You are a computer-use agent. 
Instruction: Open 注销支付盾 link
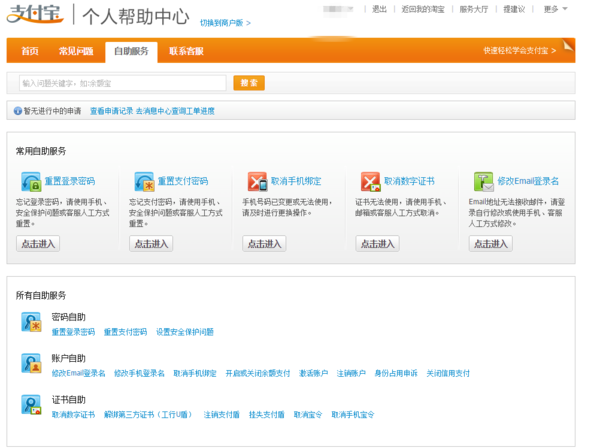[222, 415]
